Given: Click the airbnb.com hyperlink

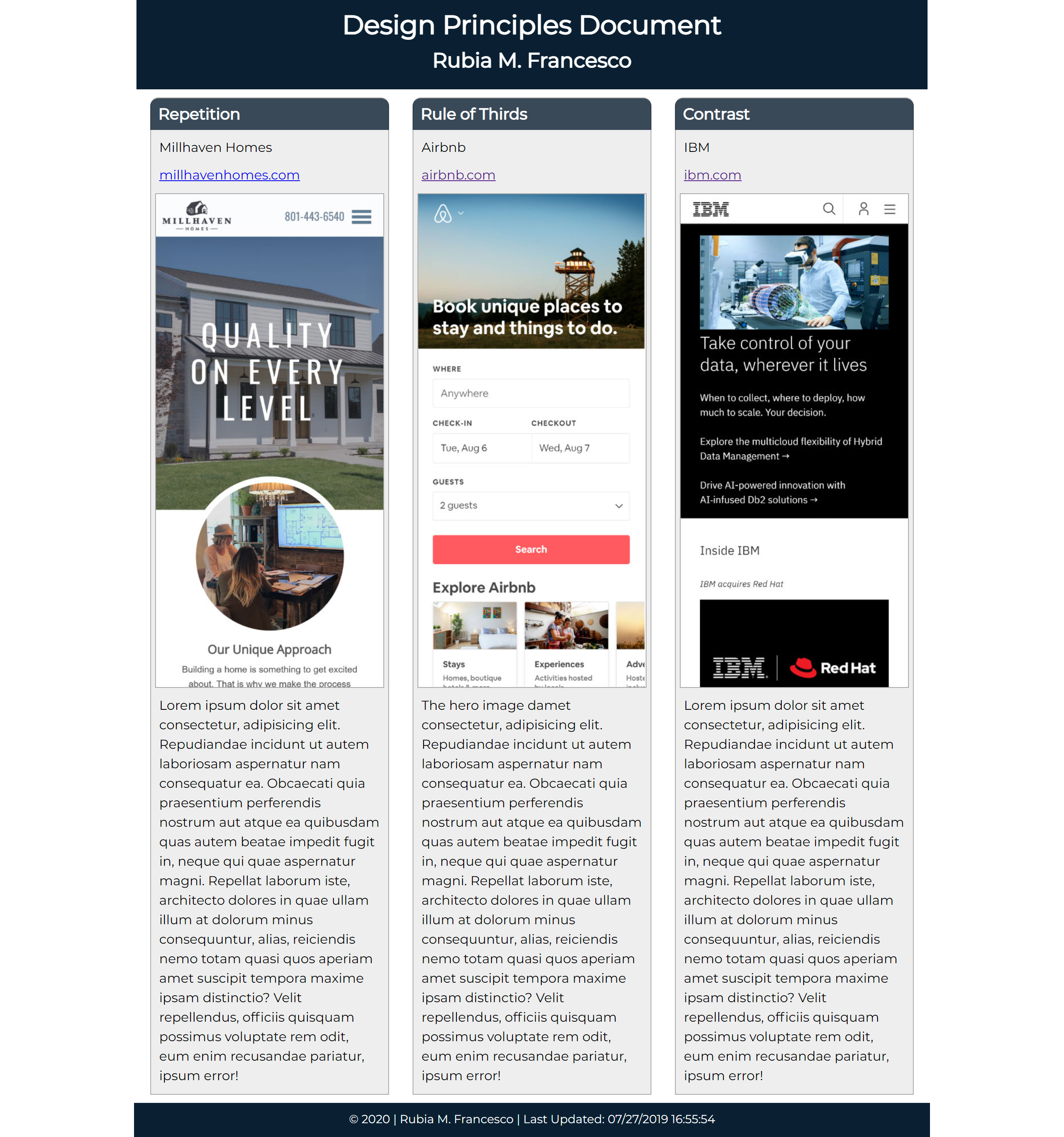Looking at the screenshot, I should [x=458, y=174].
